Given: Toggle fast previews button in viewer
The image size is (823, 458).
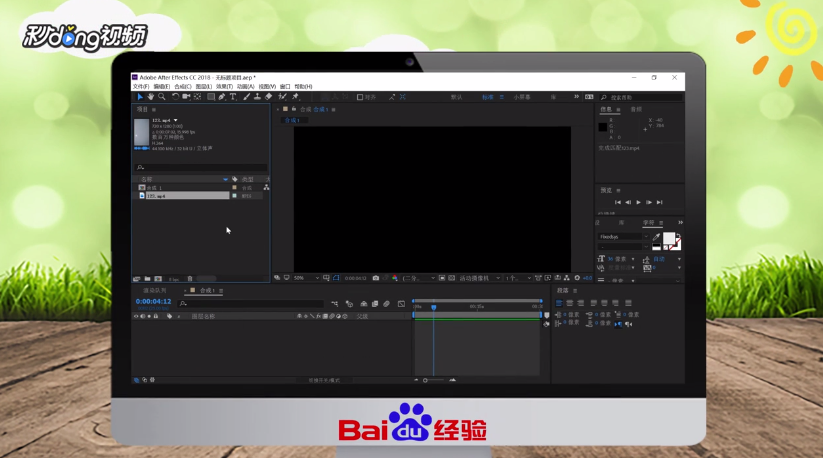Looking at the screenshot, I should click(548, 278).
